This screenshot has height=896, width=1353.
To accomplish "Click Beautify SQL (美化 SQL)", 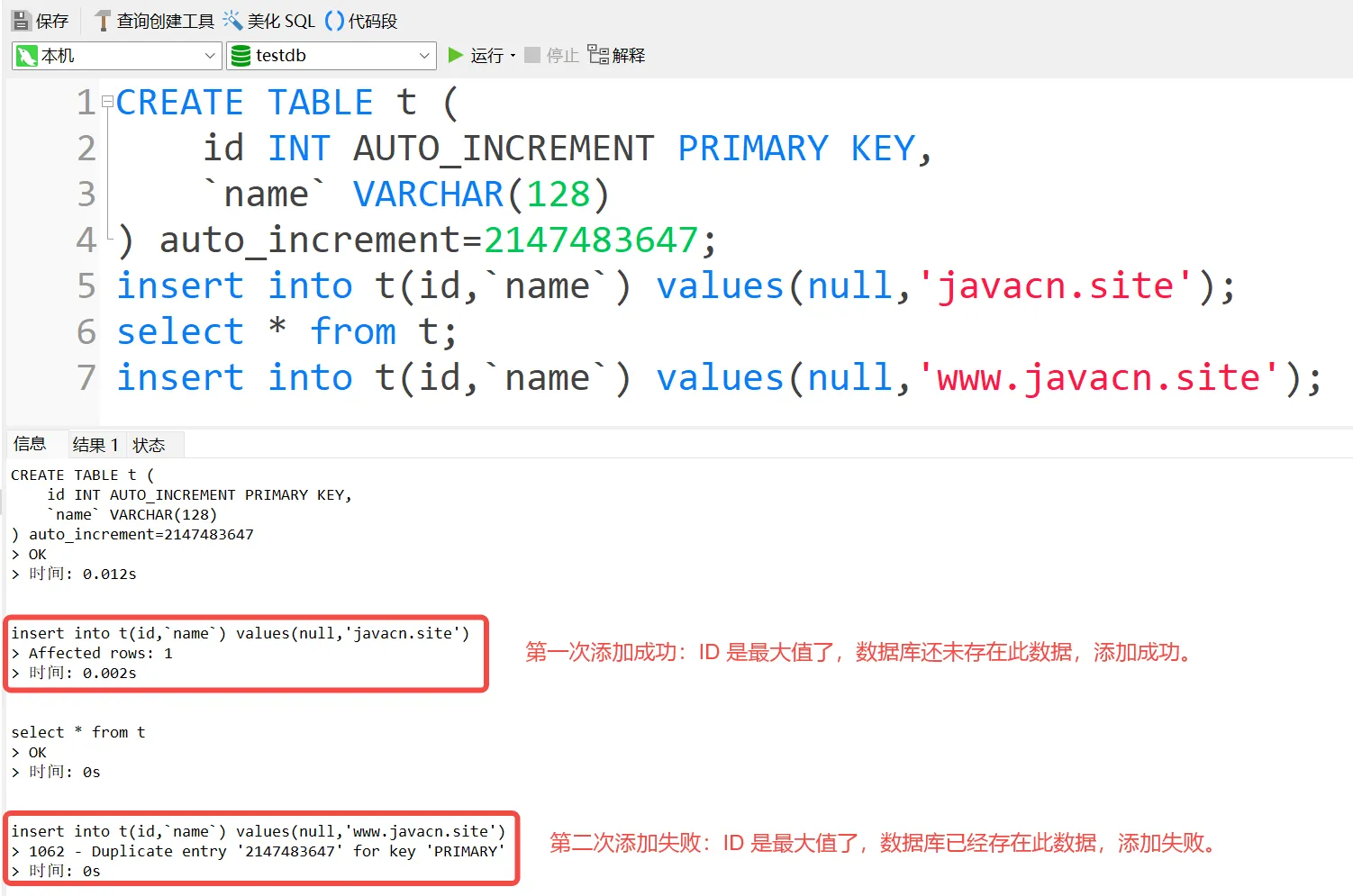I will tap(269, 21).
